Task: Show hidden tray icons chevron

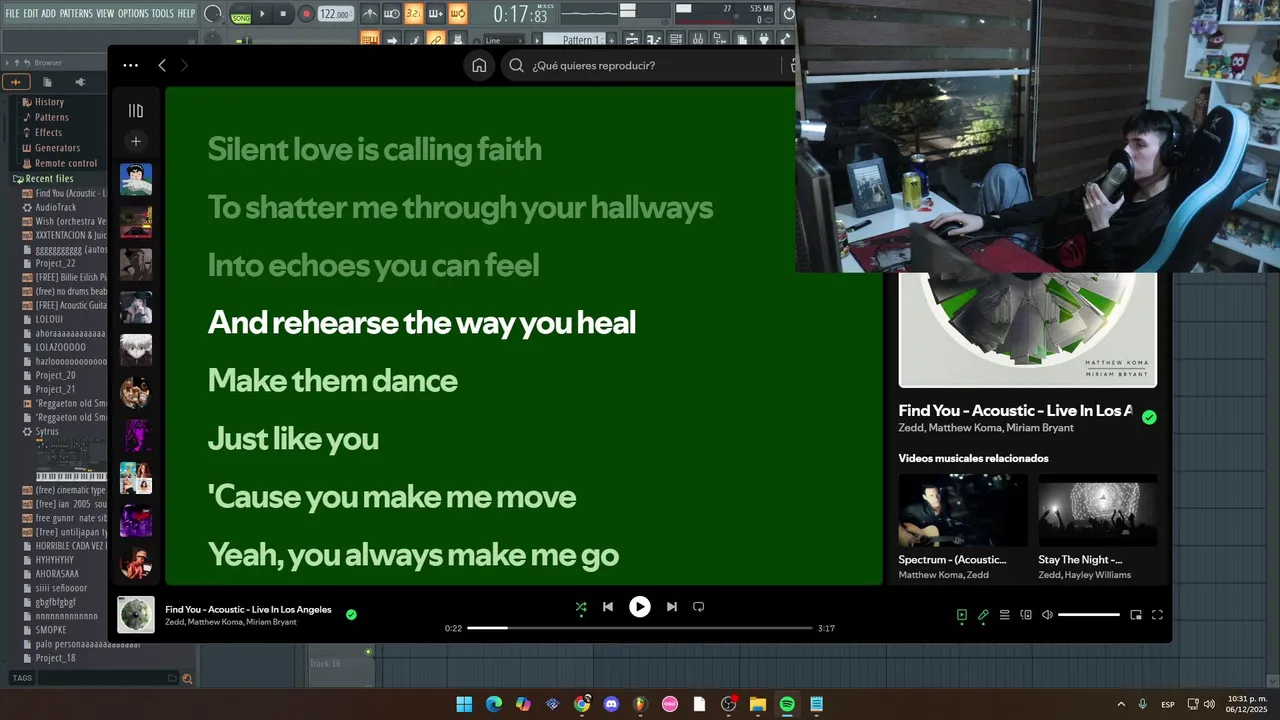Action: click(x=1120, y=704)
